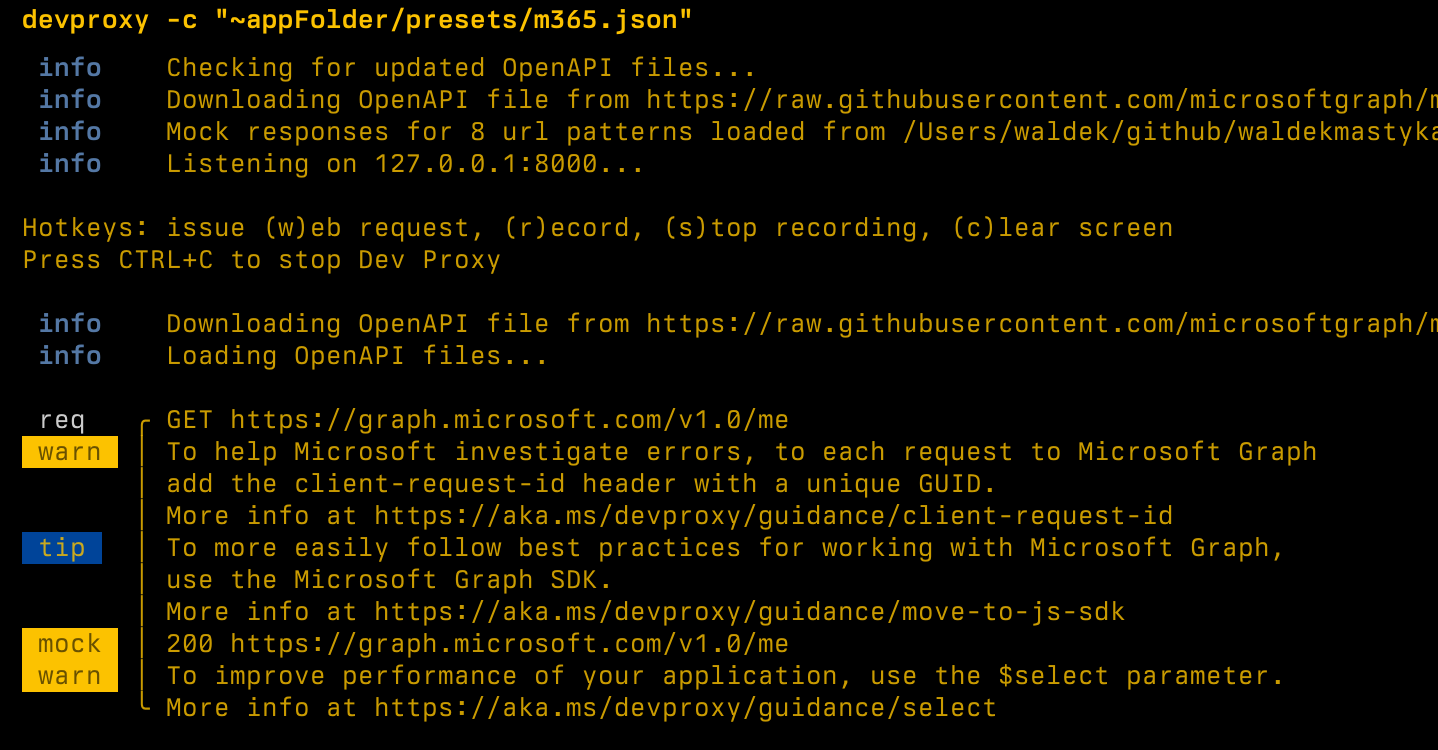Screen dimensions: 1438x750
Task: Click the info badge on the Listening line
Action: [x=69, y=163]
